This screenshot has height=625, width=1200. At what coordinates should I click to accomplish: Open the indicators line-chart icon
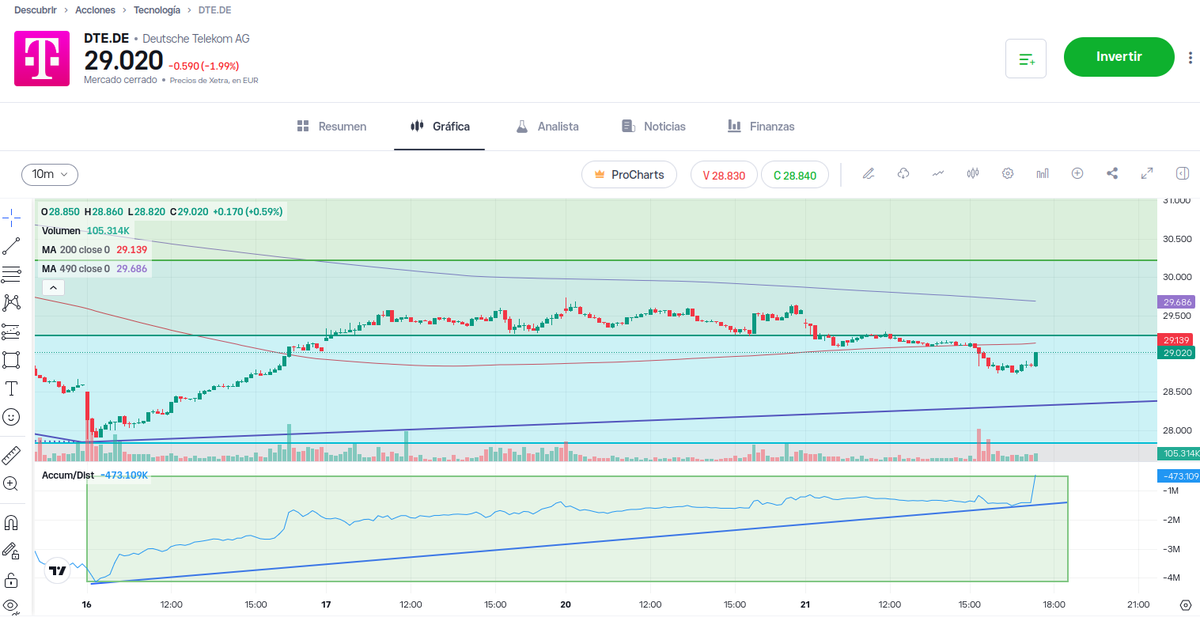tap(938, 174)
